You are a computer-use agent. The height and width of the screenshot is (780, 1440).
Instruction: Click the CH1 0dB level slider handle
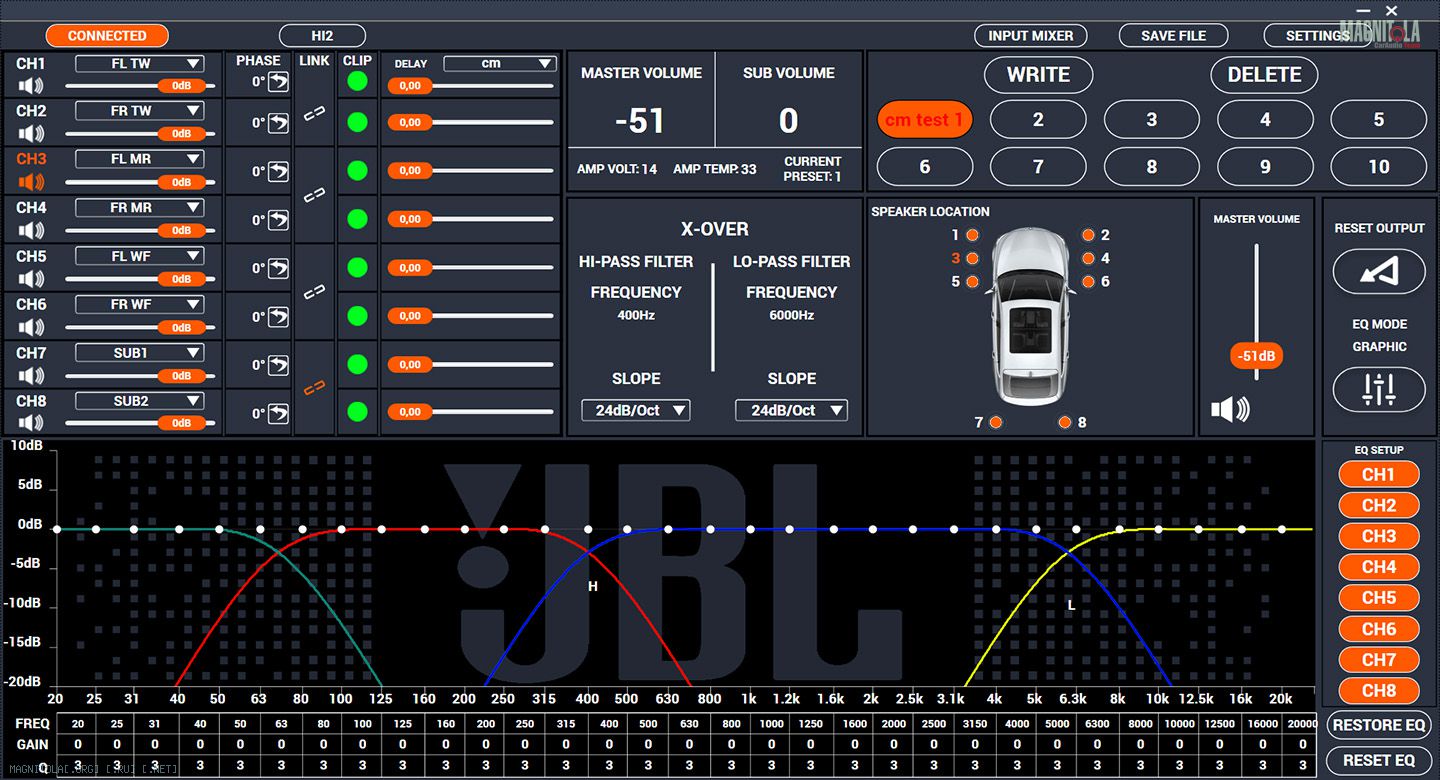181,86
